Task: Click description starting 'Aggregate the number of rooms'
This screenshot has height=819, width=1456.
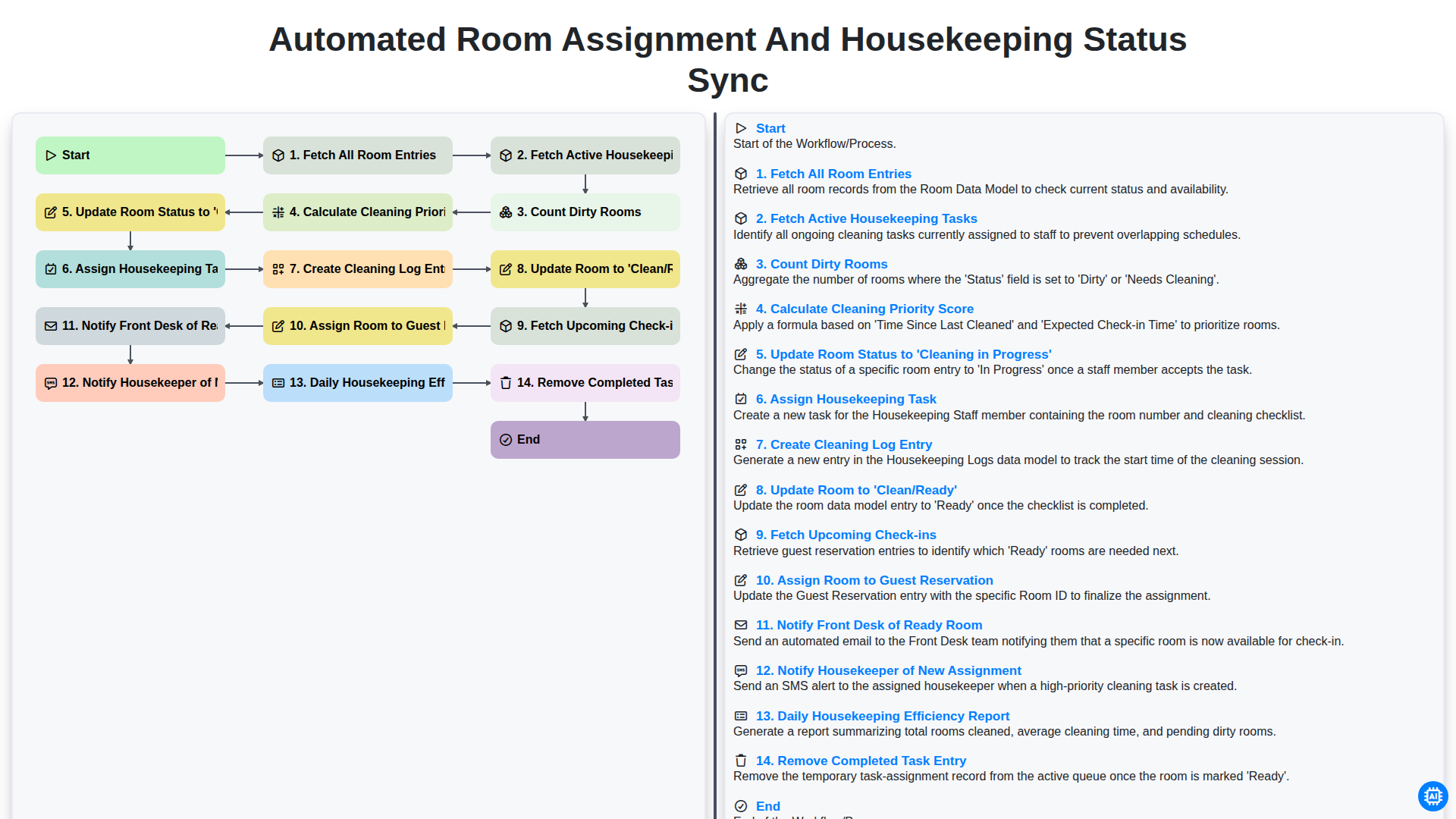Action: [976, 280]
